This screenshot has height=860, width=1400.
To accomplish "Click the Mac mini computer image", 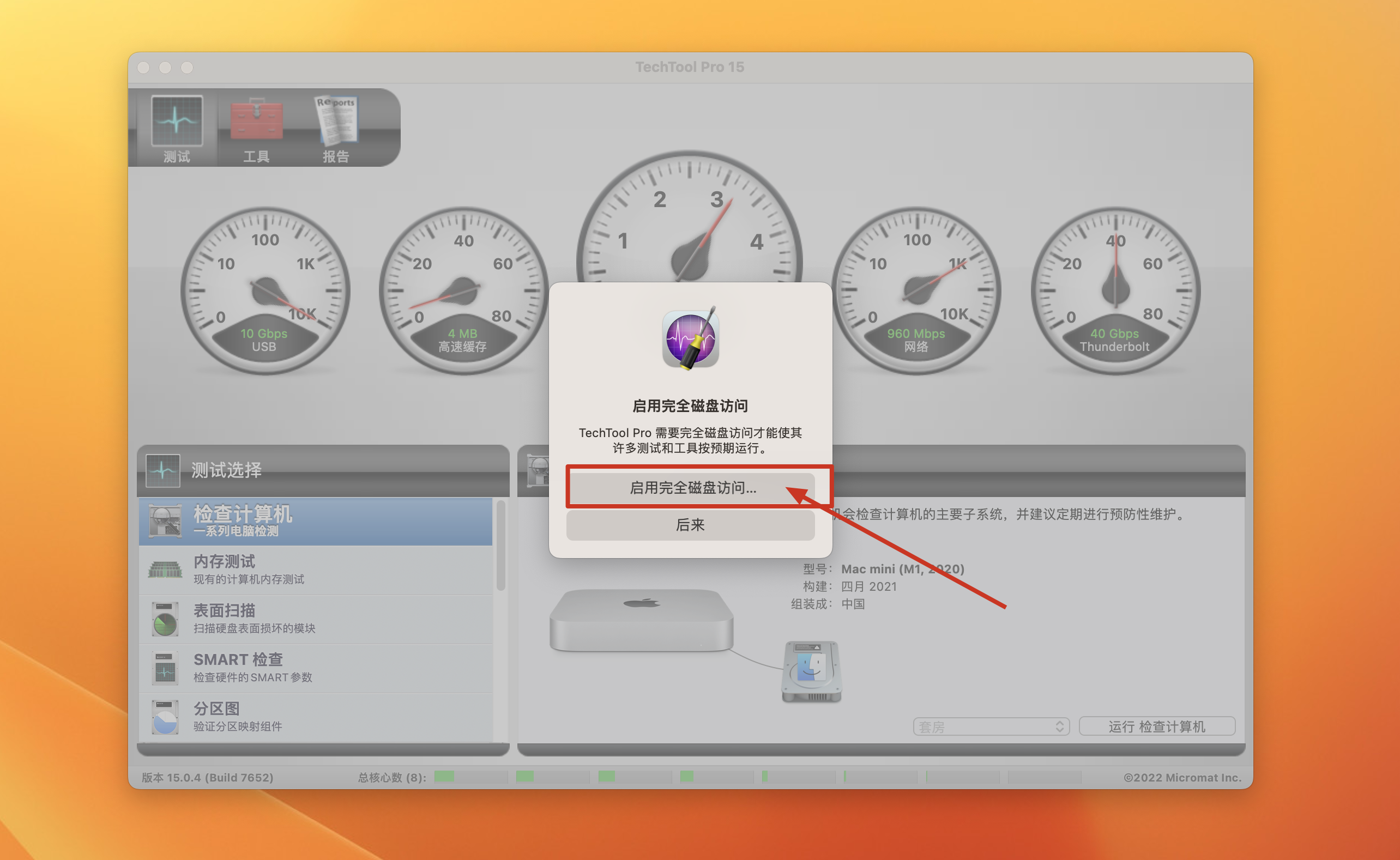I will 641,620.
